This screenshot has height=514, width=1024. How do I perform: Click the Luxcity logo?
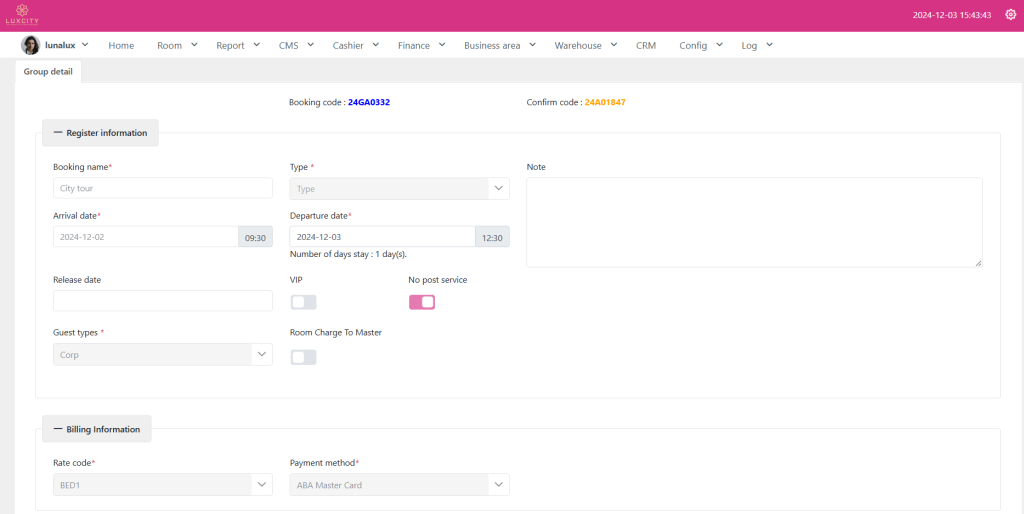pyautogui.click(x=20, y=15)
